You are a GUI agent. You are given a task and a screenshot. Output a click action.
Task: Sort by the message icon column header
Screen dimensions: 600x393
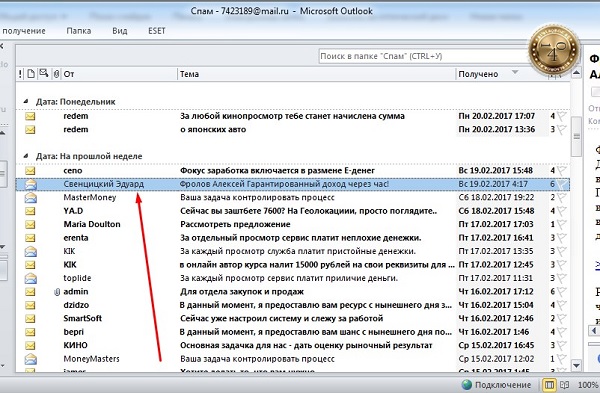point(31,74)
